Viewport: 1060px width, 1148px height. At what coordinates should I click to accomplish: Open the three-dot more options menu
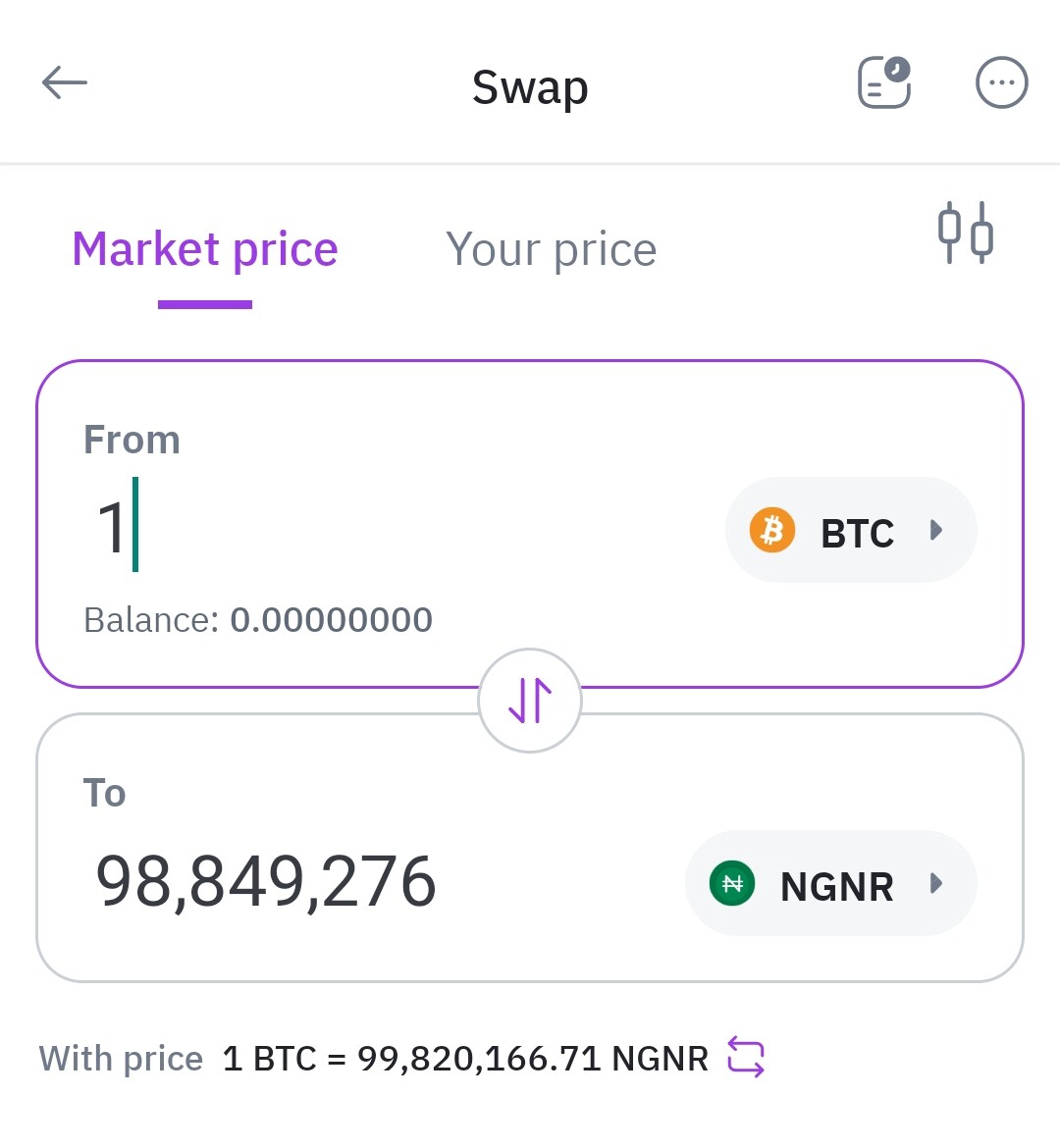click(x=1001, y=82)
